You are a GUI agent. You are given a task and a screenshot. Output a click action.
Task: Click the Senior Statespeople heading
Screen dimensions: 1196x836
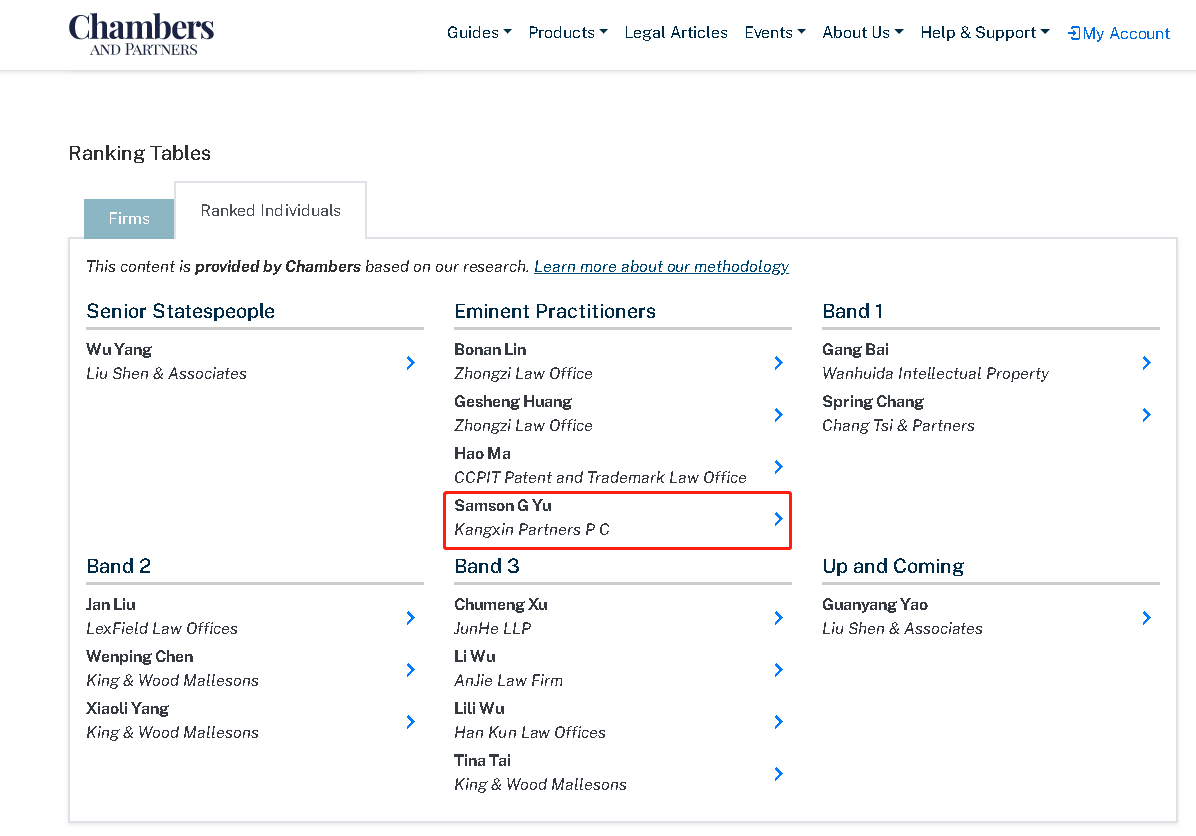[x=181, y=311]
